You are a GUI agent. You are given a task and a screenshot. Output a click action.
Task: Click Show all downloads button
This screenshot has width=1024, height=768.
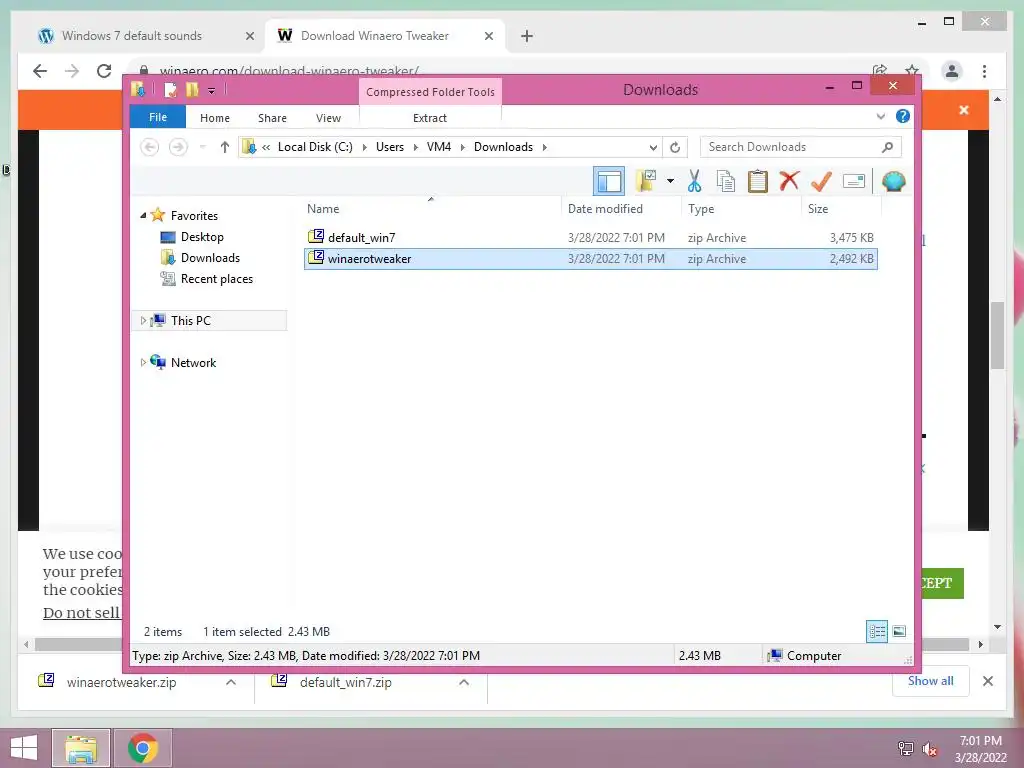931,681
